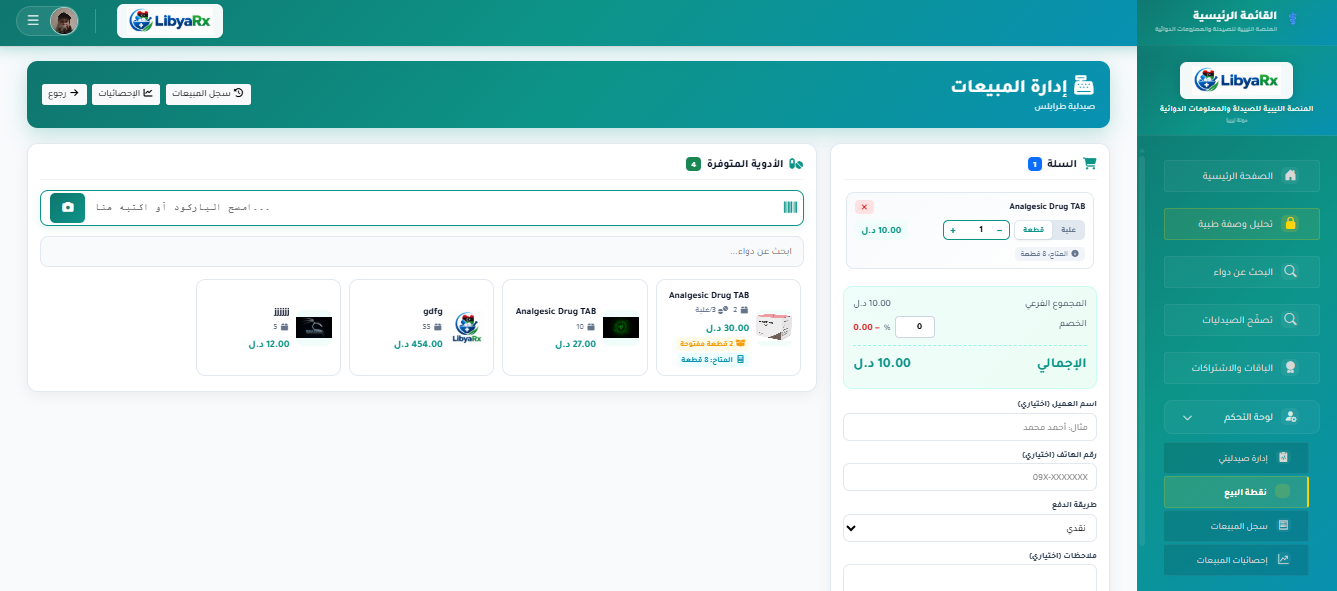The height and width of the screenshot is (591, 1337).
Task: Open سجل المبيعات from header buttons
Action: click(x=208, y=94)
